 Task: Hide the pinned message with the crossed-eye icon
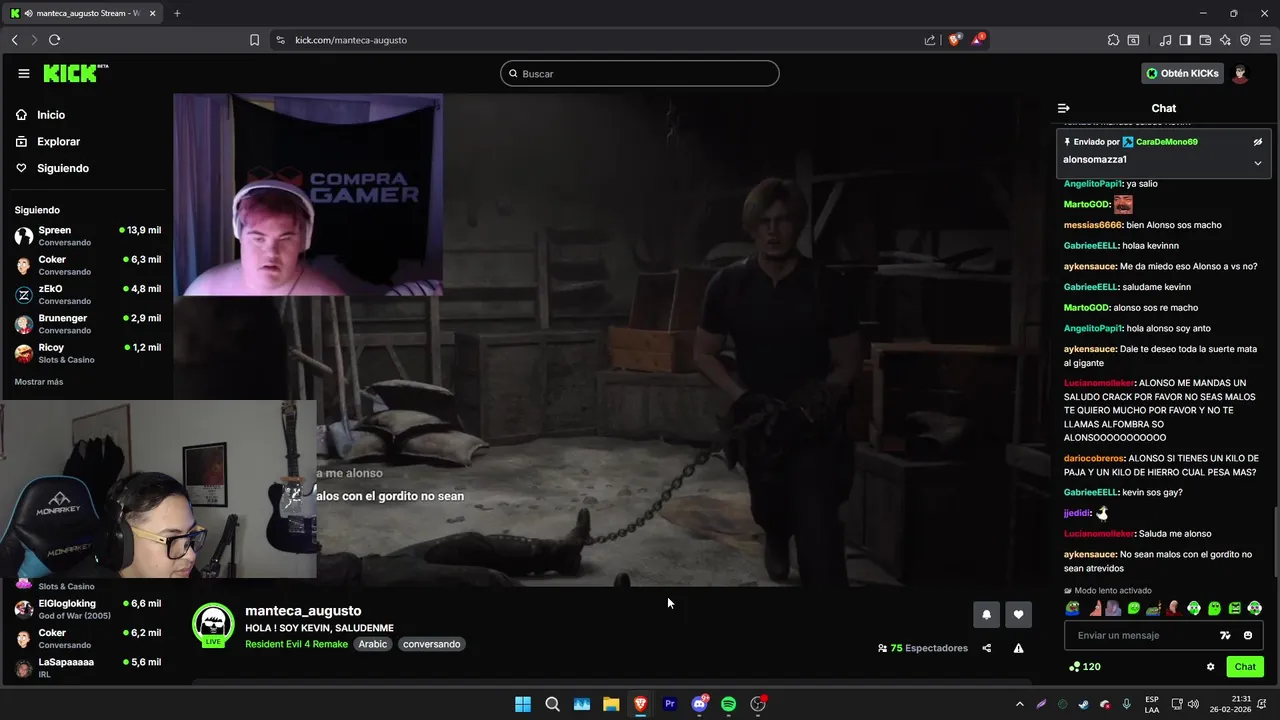click(1258, 142)
